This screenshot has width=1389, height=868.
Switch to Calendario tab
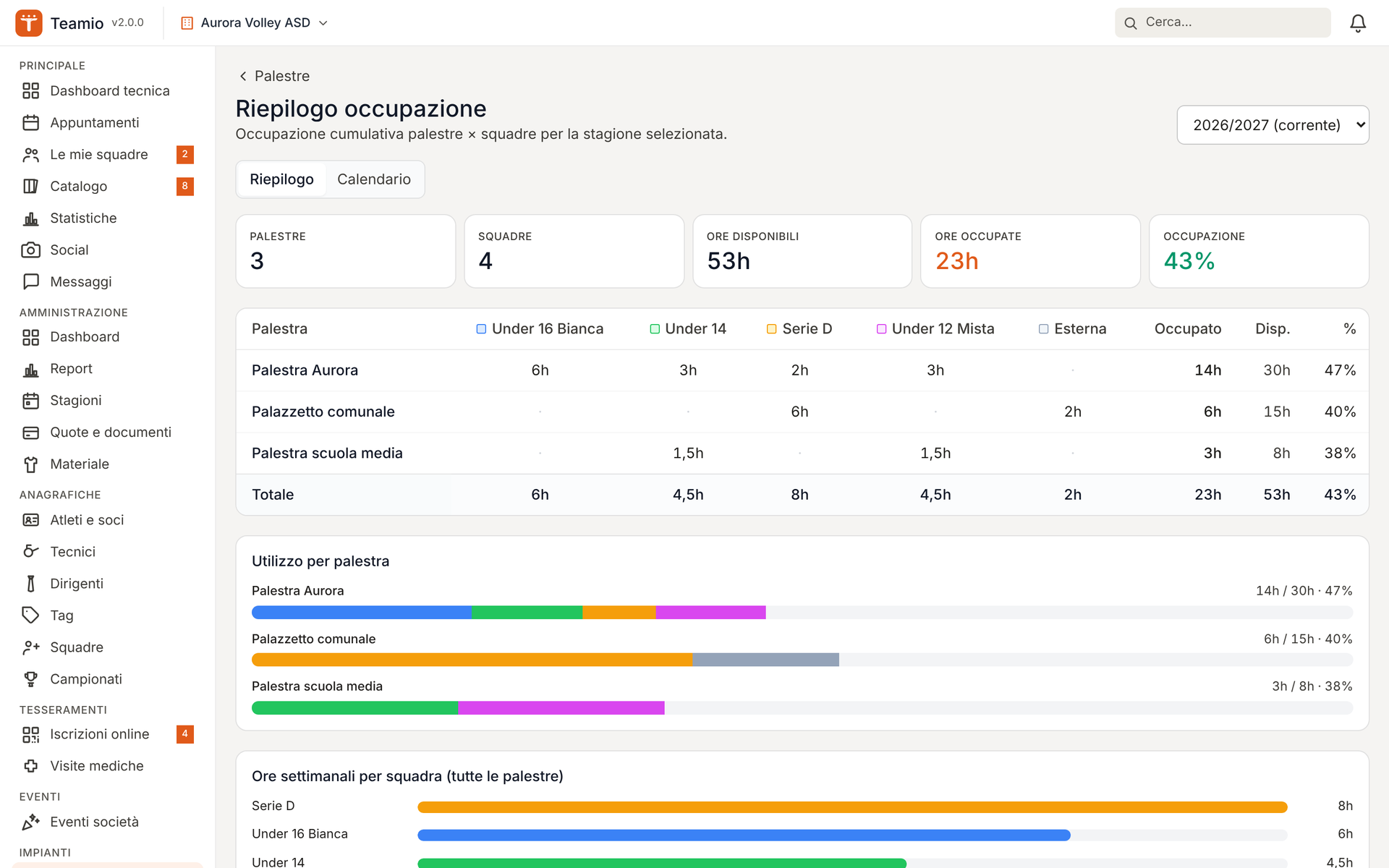coord(374,179)
